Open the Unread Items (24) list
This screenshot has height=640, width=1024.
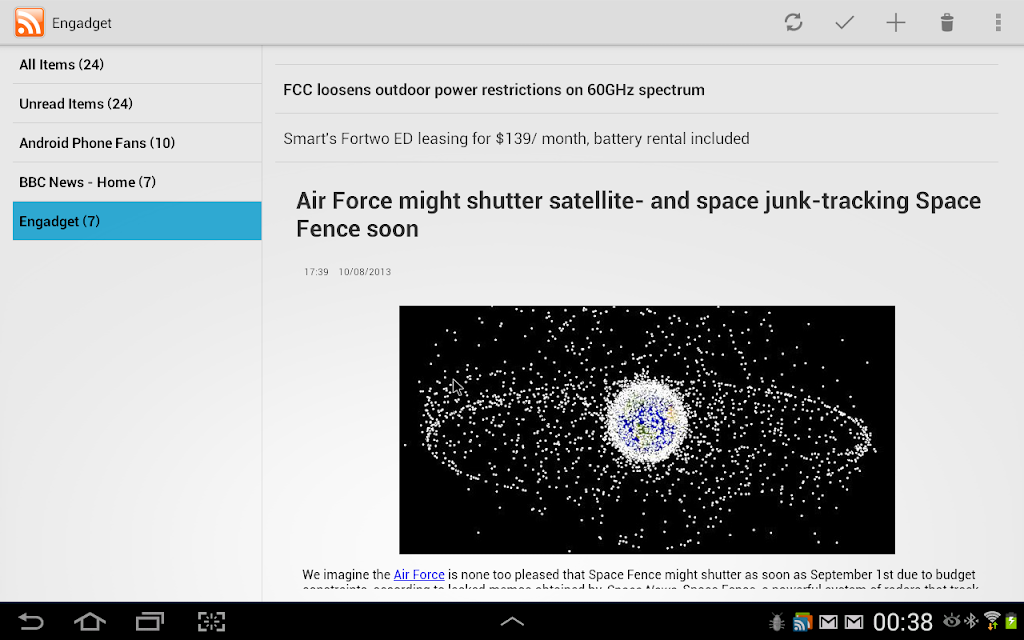[x=137, y=103]
